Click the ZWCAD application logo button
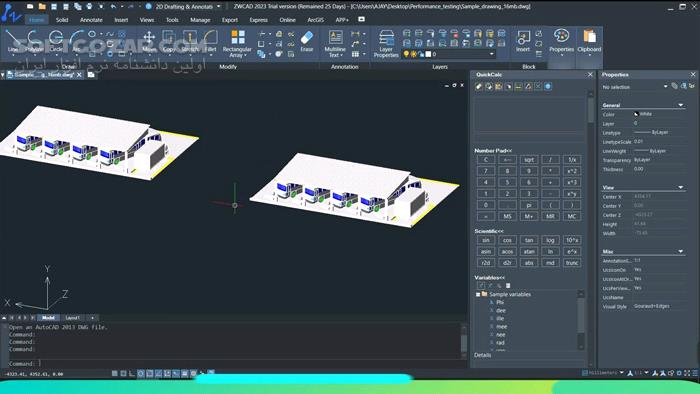This screenshot has width=700, height=394. tap(11, 13)
